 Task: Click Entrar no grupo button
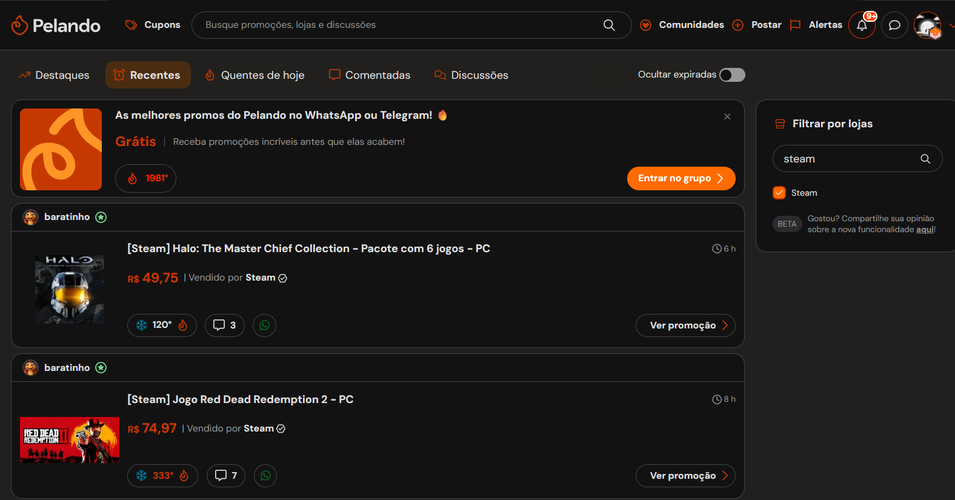(681, 178)
